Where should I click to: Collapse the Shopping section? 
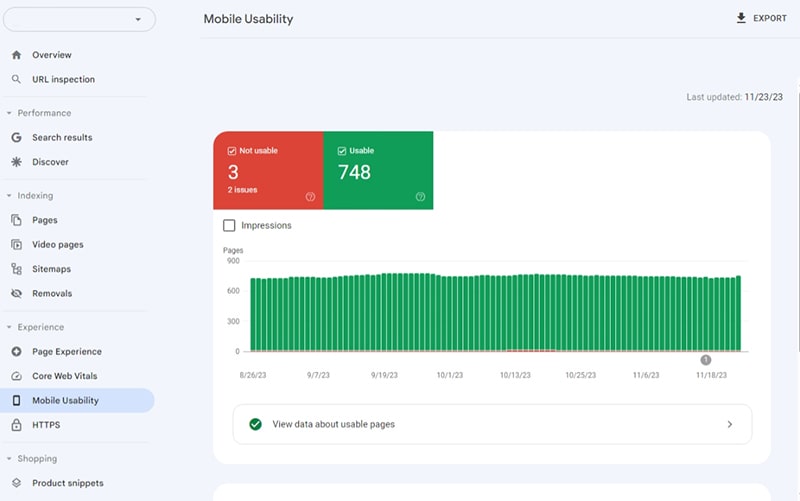point(9,459)
